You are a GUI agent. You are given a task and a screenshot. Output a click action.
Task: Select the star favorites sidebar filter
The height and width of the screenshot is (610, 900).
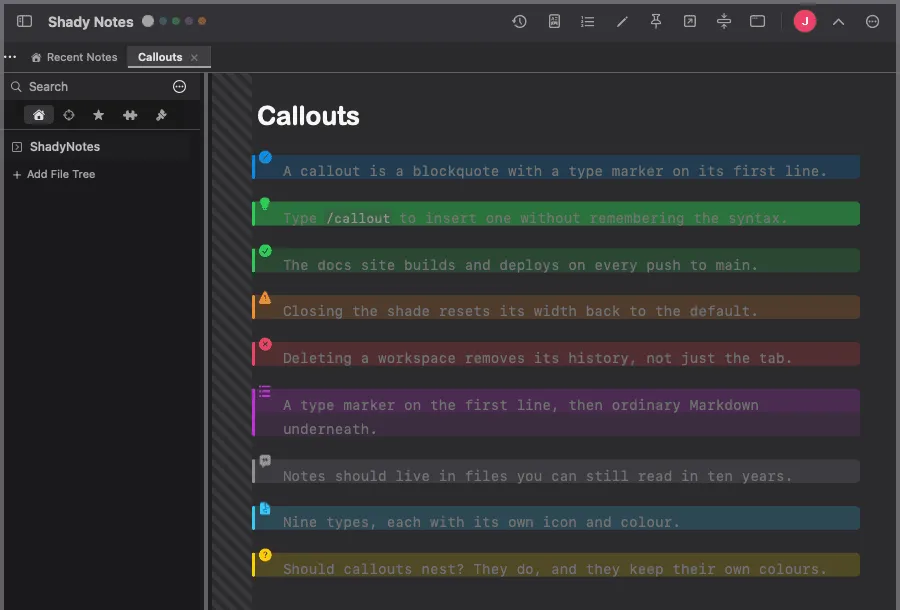pos(99,115)
